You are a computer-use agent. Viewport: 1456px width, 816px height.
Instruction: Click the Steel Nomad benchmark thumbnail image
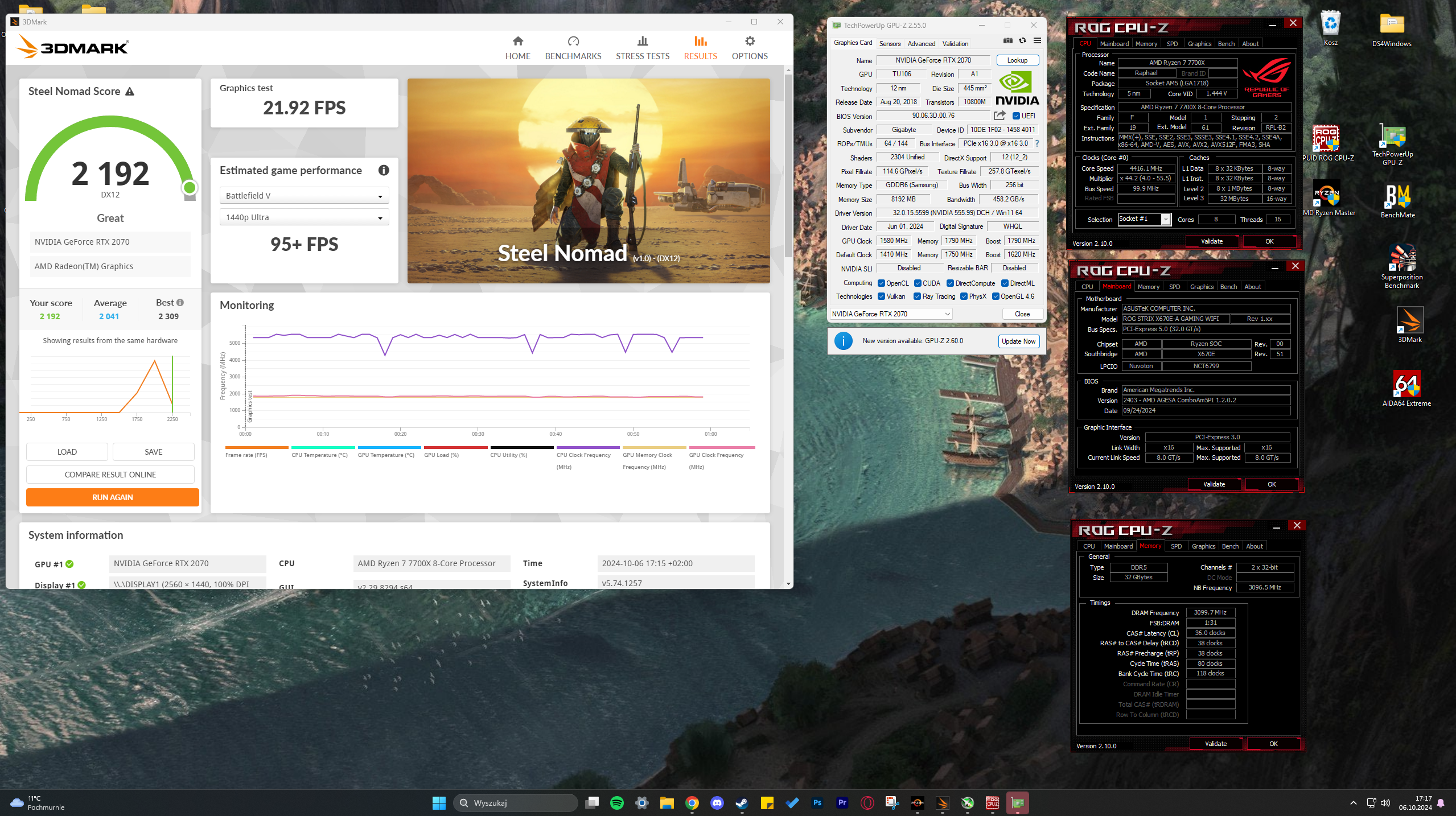589,181
